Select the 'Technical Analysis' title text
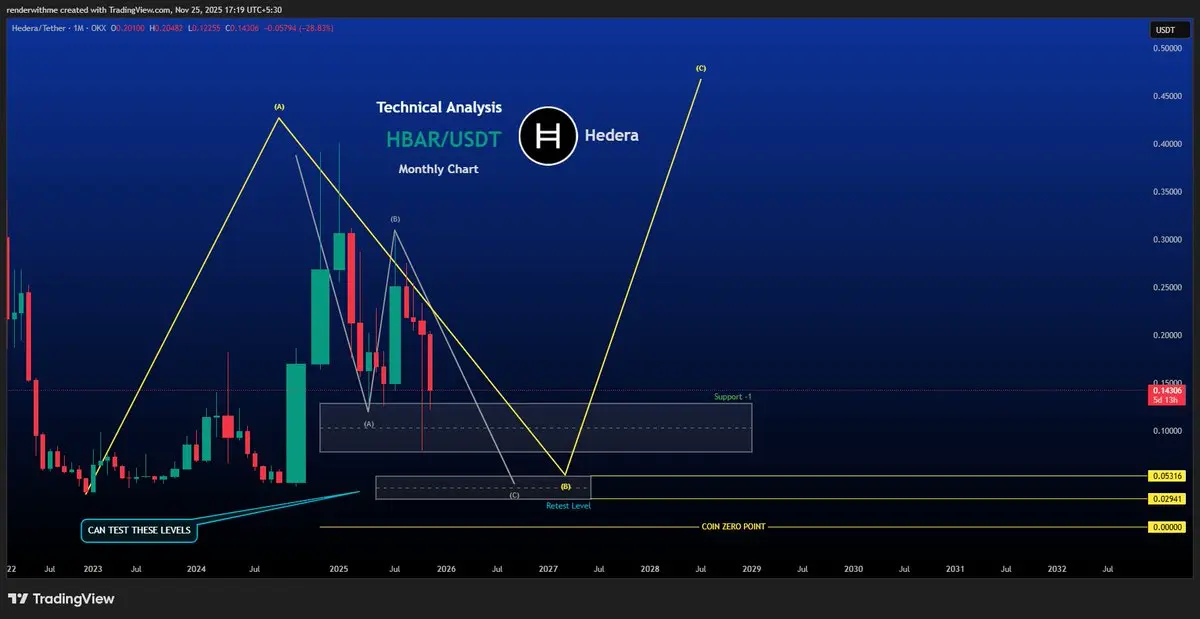1200x619 pixels. pos(439,107)
